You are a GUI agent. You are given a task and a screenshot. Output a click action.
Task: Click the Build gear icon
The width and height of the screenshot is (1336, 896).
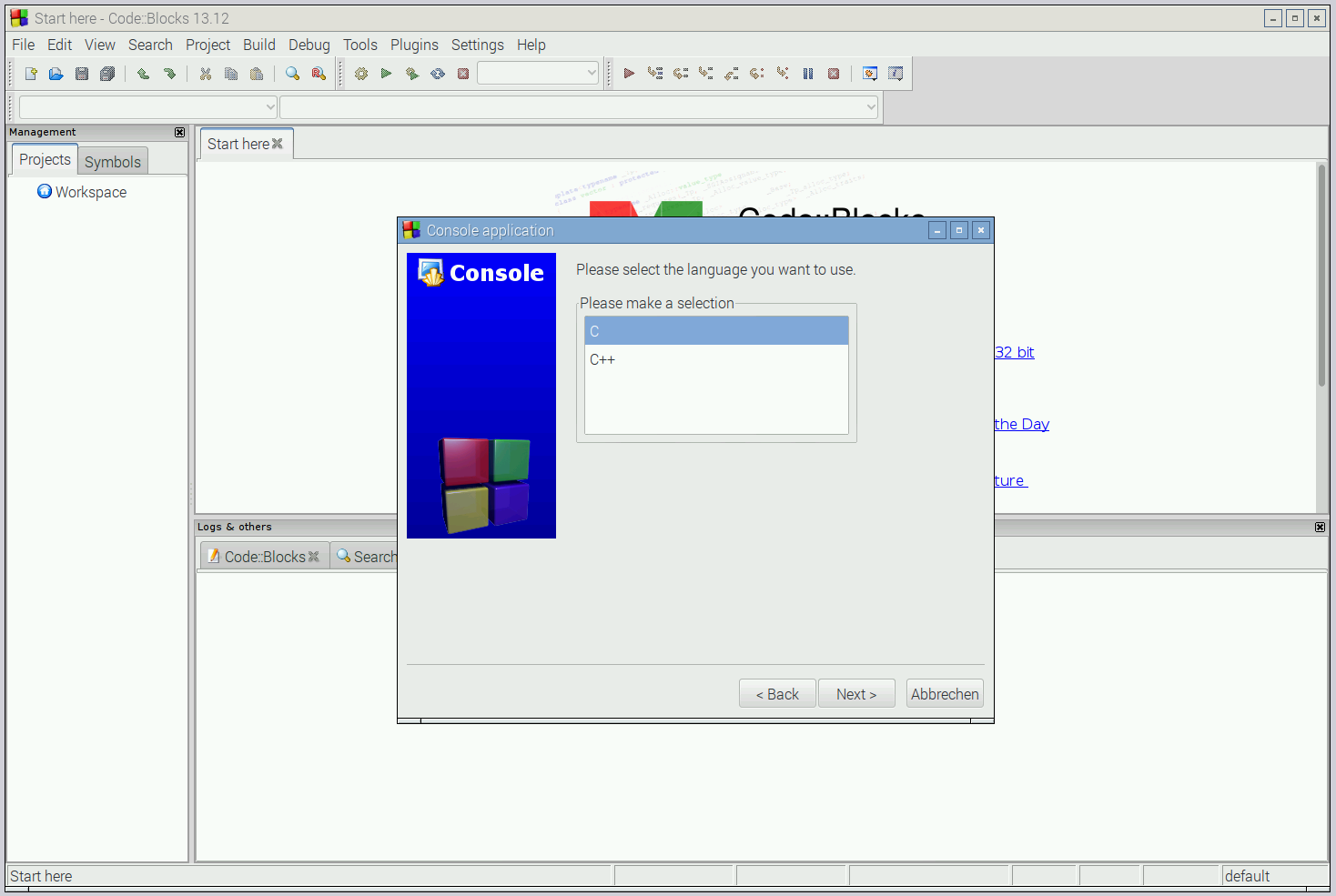[361, 74]
